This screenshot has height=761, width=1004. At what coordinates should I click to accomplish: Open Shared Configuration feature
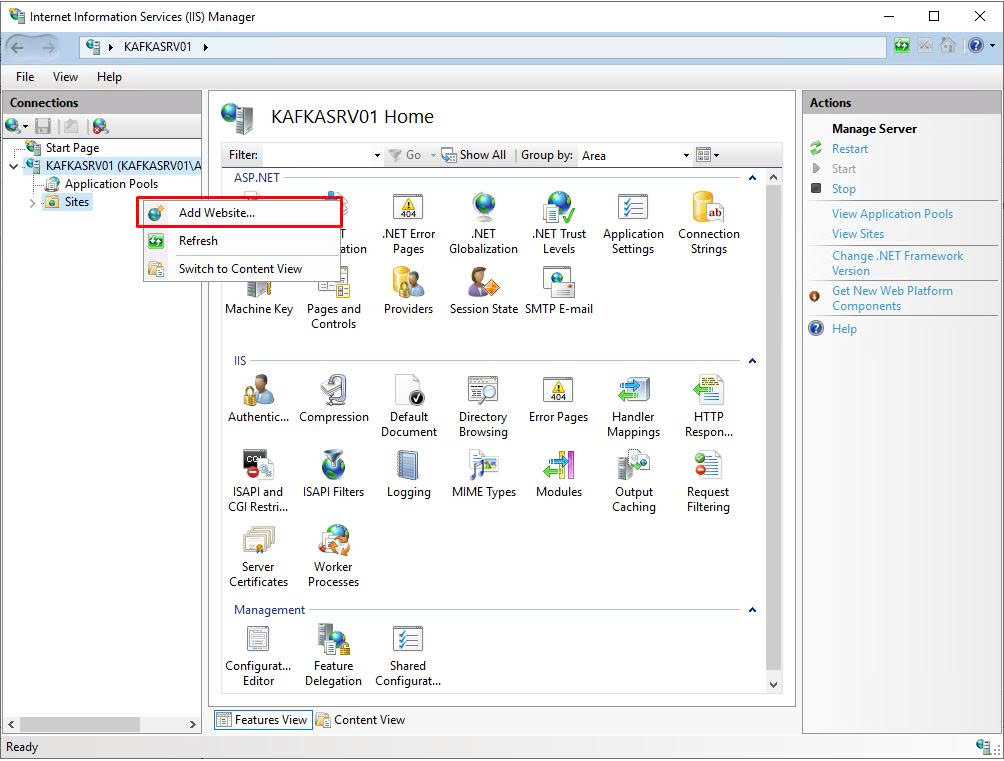pos(408,656)
